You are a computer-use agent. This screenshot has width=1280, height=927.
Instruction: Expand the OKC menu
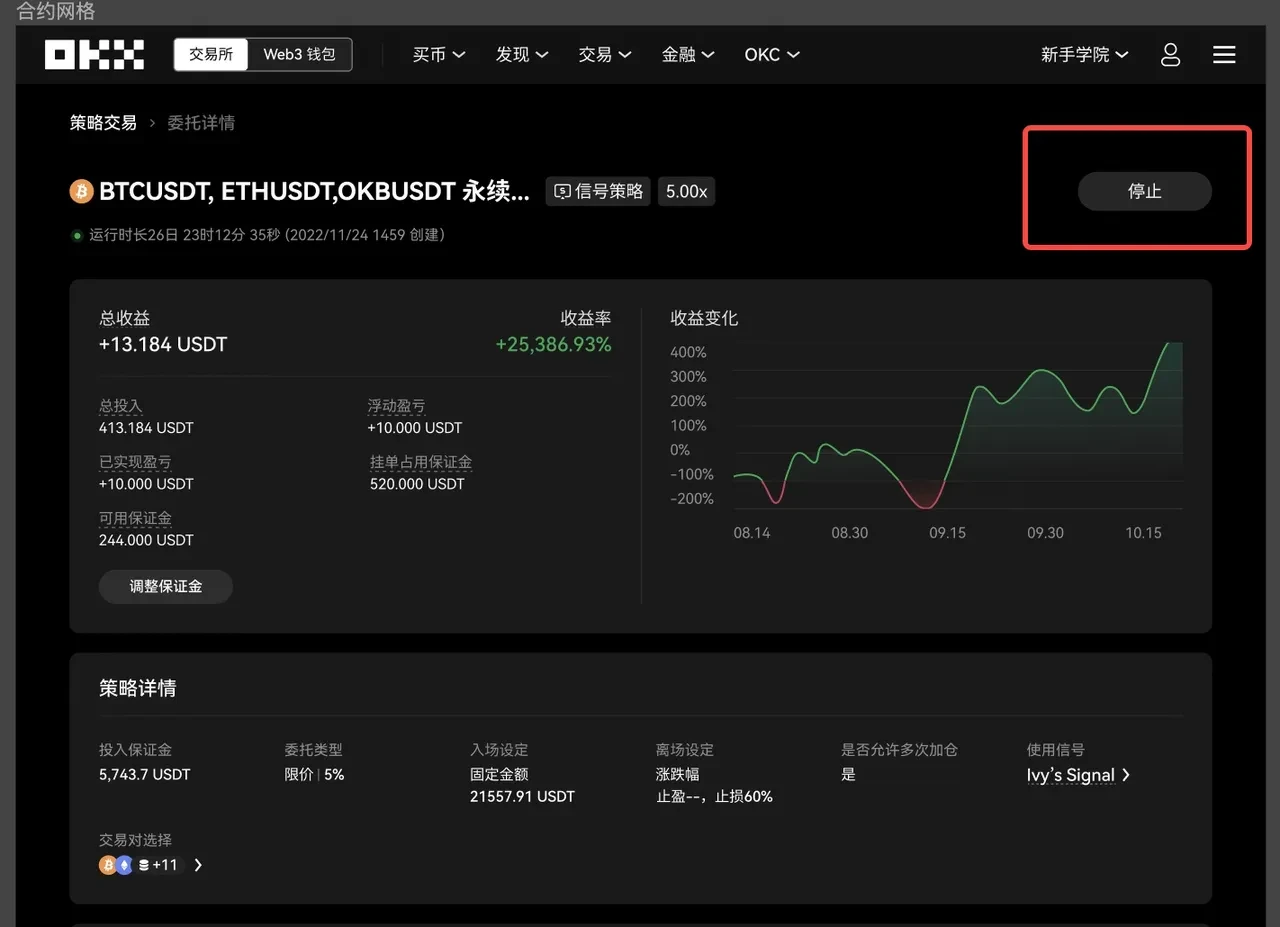772,54
